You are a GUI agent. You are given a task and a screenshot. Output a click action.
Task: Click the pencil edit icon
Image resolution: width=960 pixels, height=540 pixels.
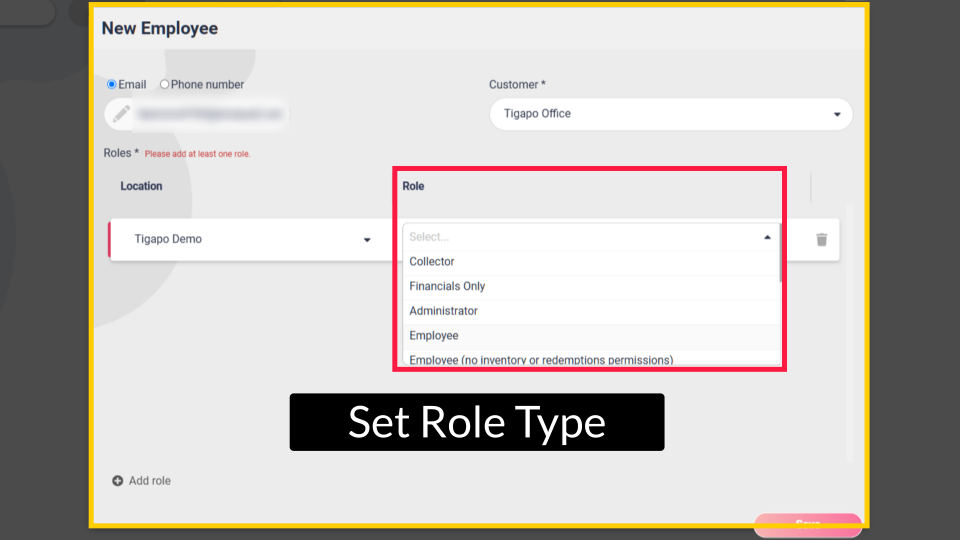pyautogui.click(x=121, y=114)
